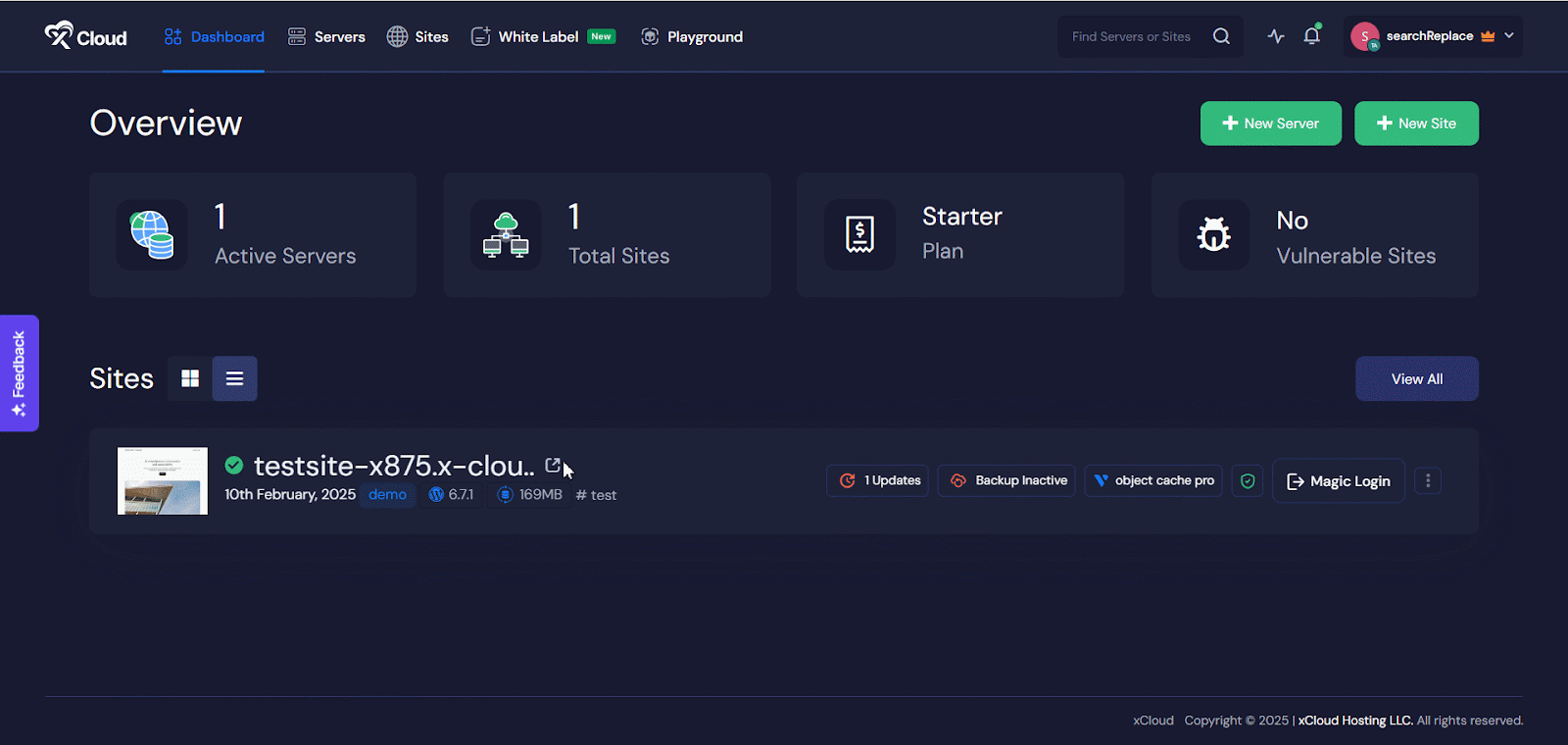The width and height of the screenshot is (1568, 745).
Task: Focus the Find Servers or Sites field
Action: tap(1132, 37)
